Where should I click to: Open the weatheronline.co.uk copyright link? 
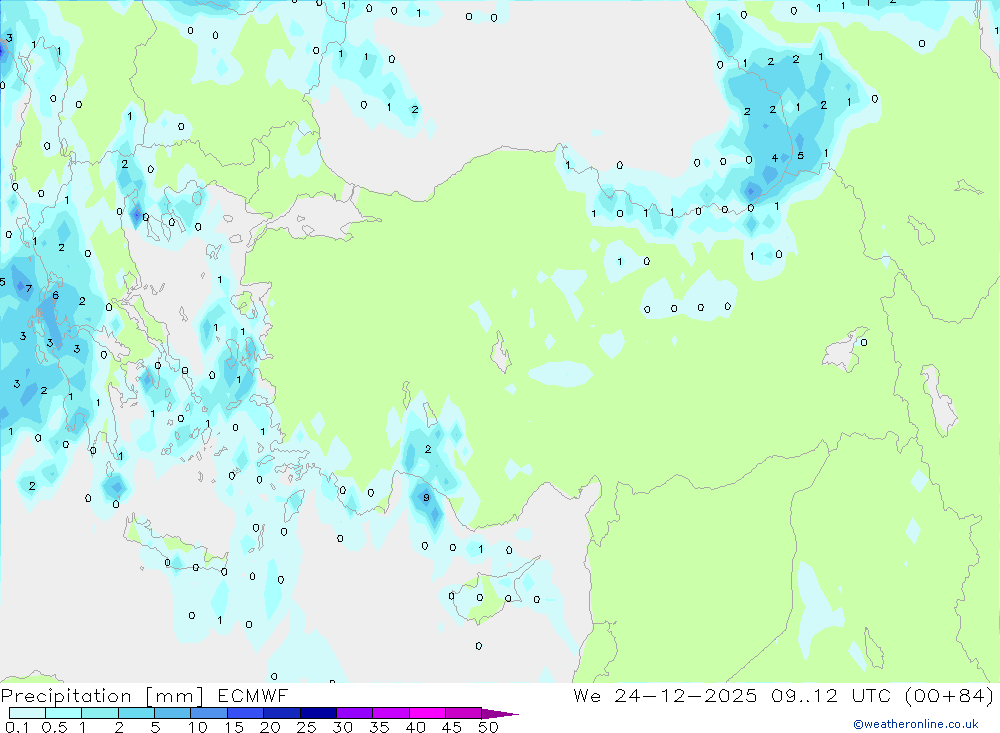click(x=915, y=724)
